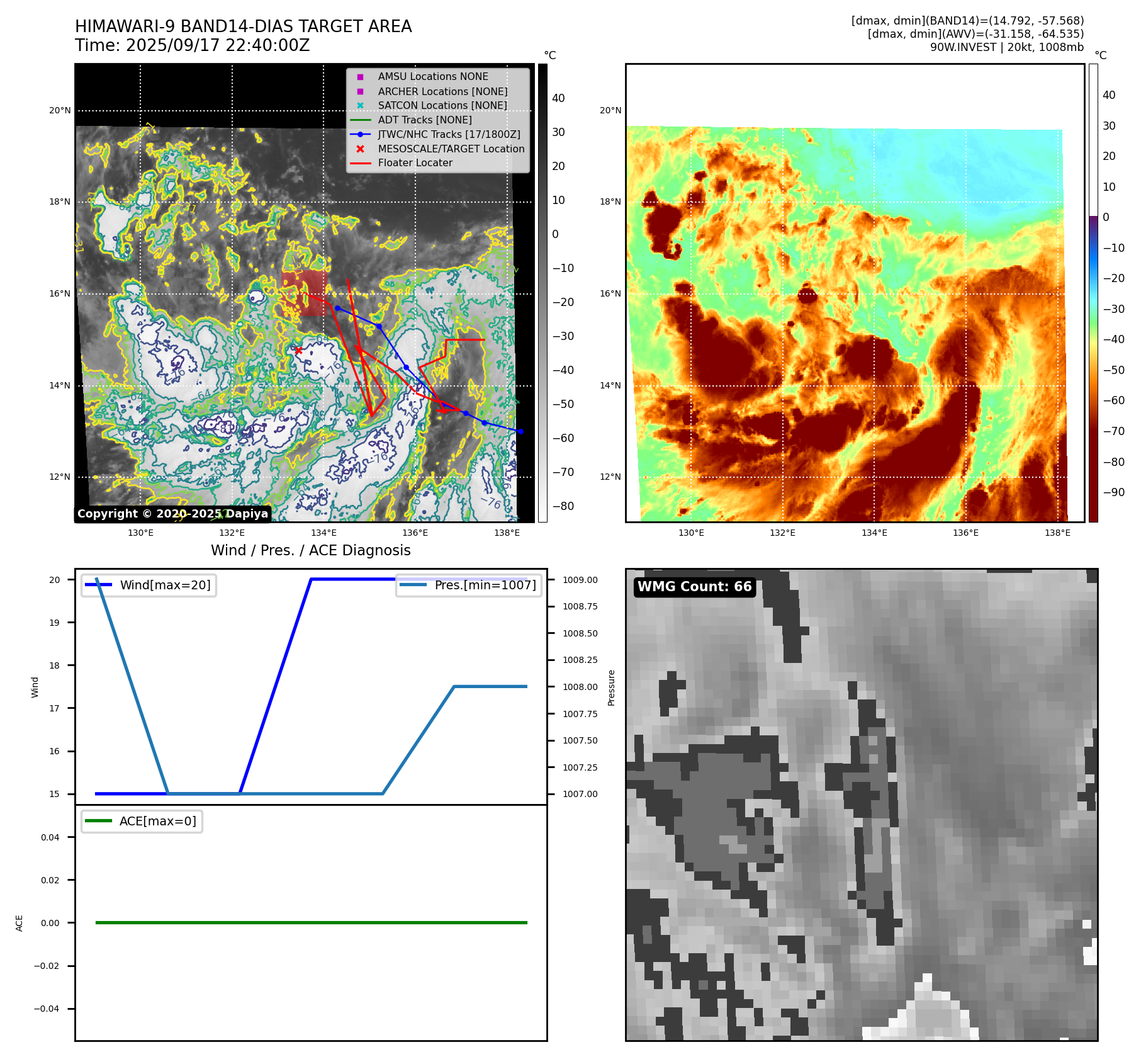This screenshot has height=1064, width=1141.
Task: Click the Pres. legend line sample
Action: 413,585
